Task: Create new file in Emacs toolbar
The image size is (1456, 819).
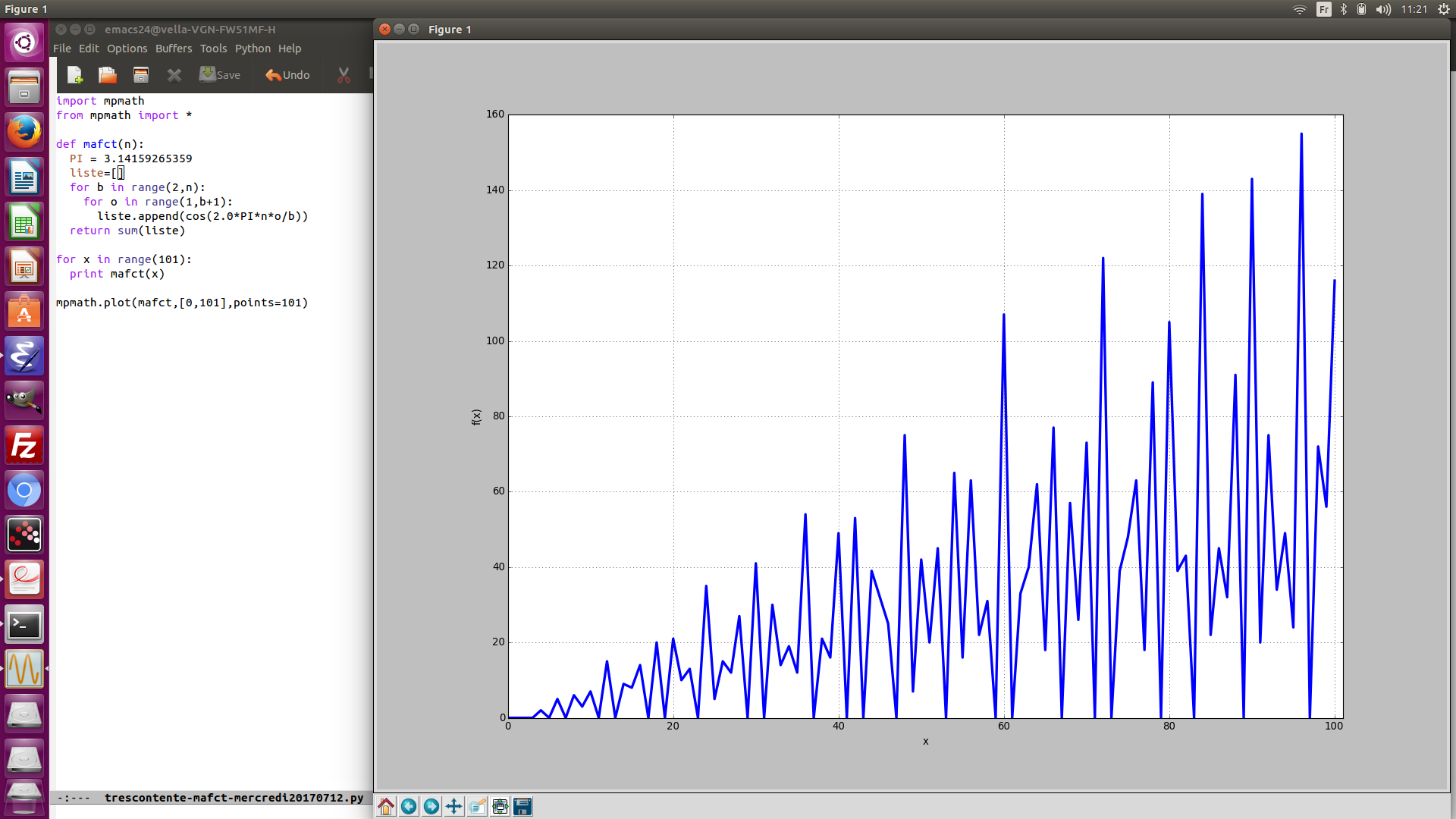Action: pos(74,75)
